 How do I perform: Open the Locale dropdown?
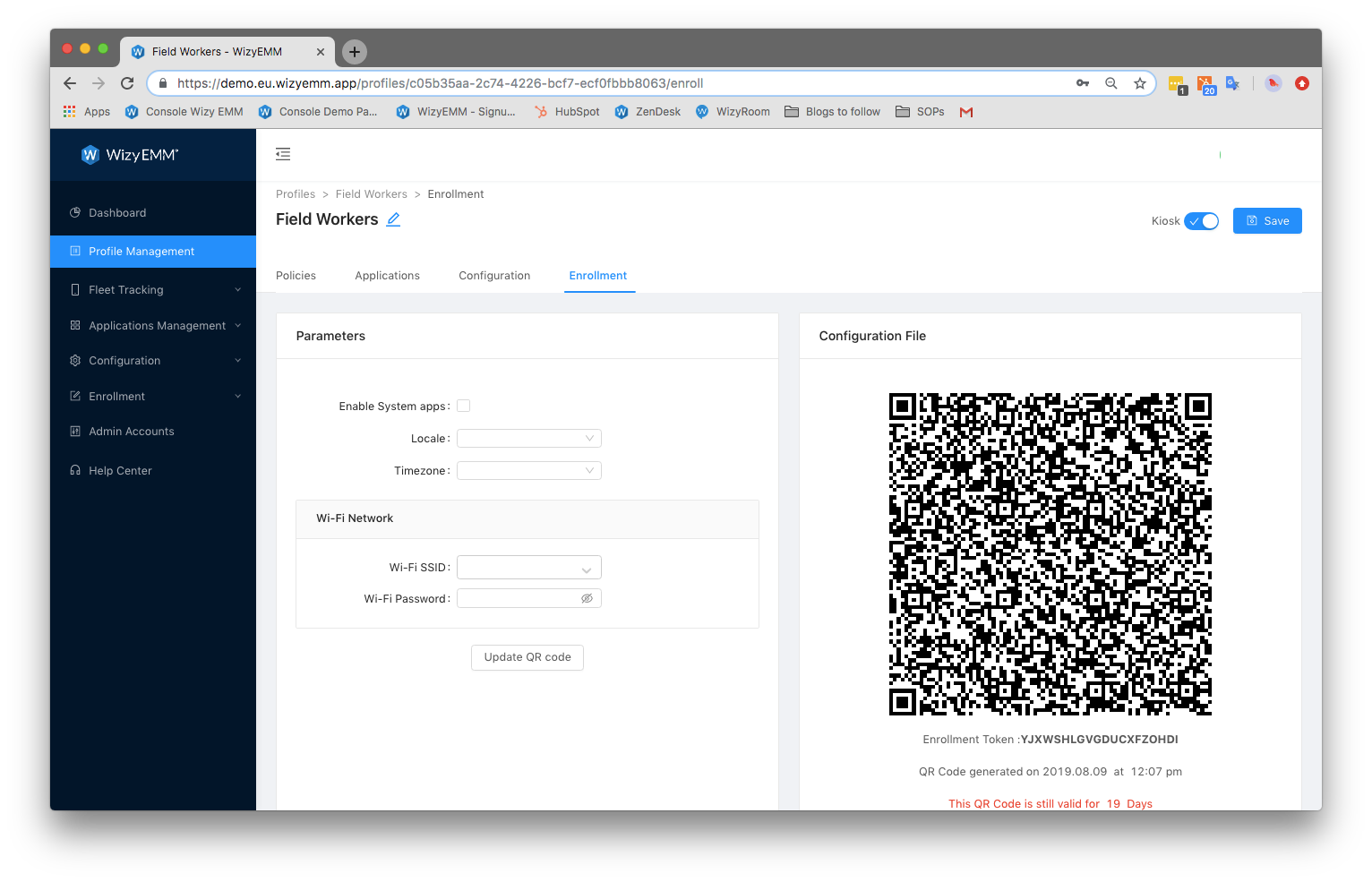pyautogui.click(x=529, y=438)
